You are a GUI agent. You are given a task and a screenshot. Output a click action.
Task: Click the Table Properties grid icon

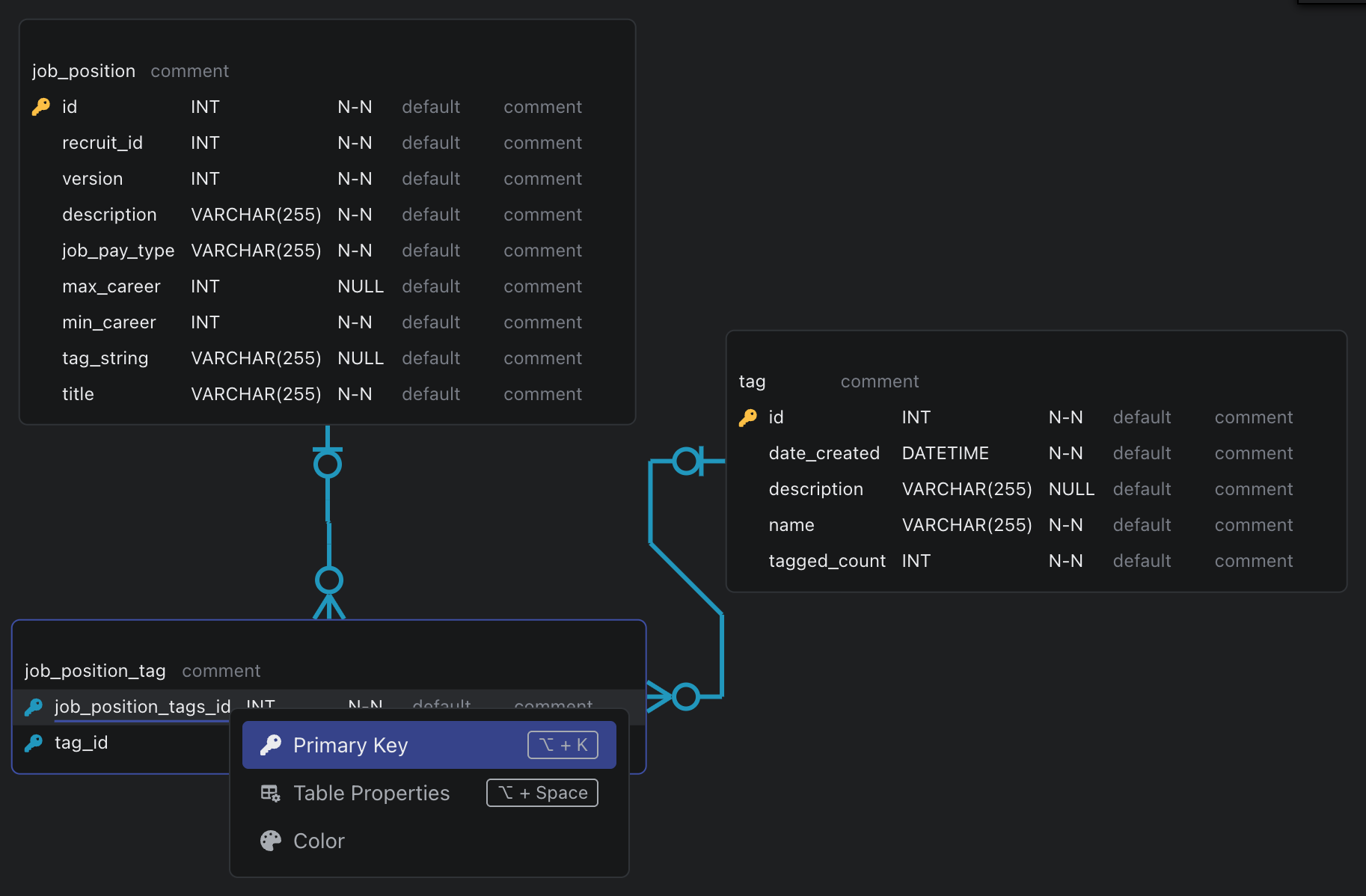pyautogui.click(x=270, y=793)
